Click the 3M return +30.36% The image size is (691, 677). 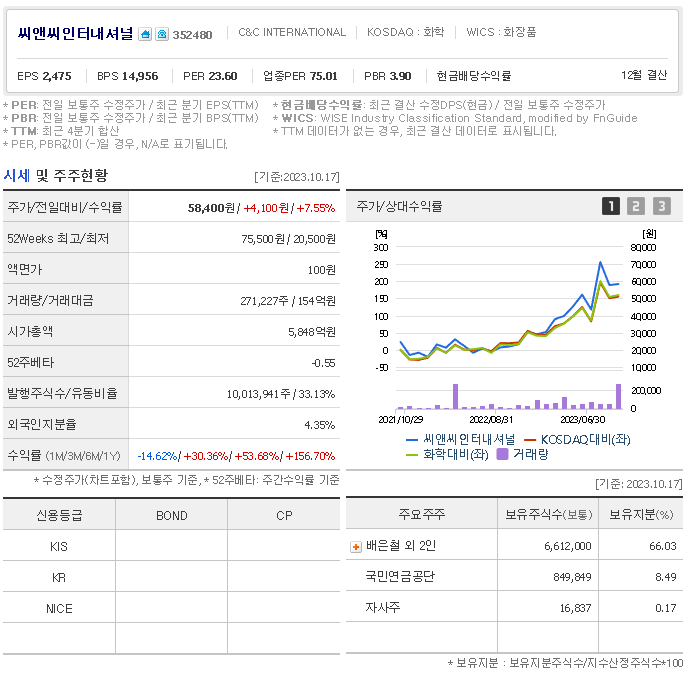click(205, 456)
